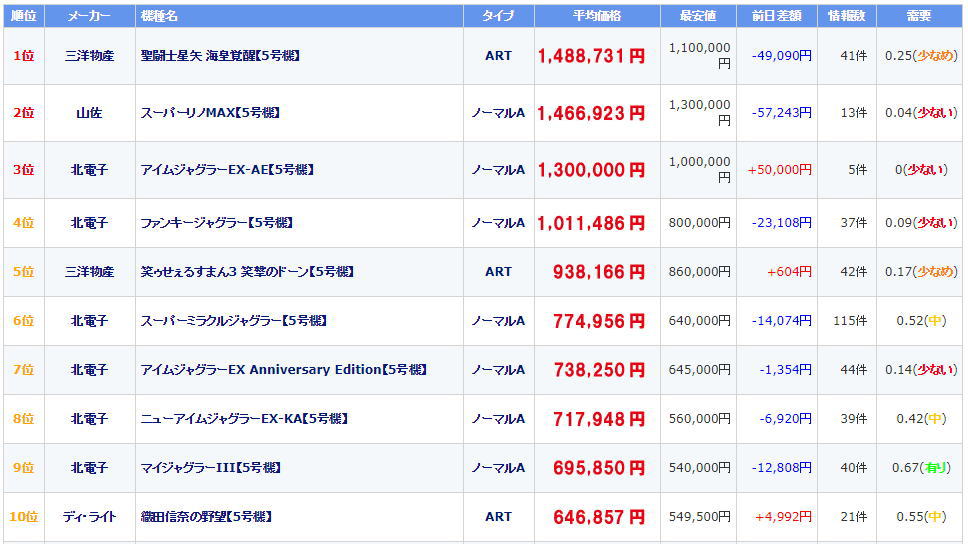Select average price 938,166円
The height and width of the screenshot is (544, 968).
[x=599, y=272]
